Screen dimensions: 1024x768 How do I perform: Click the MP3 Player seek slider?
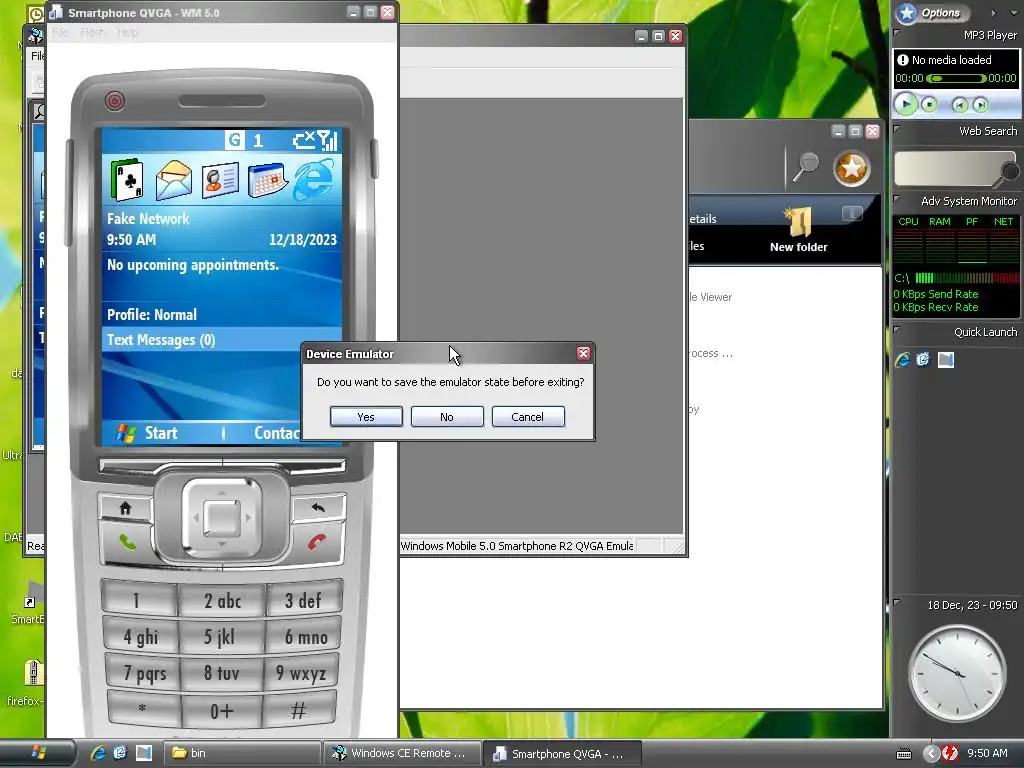coord(956,78)
